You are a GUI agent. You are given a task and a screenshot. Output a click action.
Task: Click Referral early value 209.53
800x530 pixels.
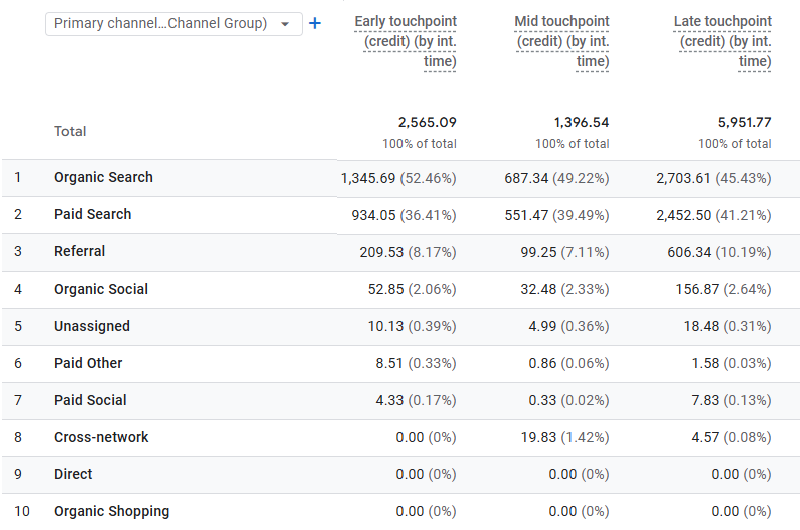point(382,253)
